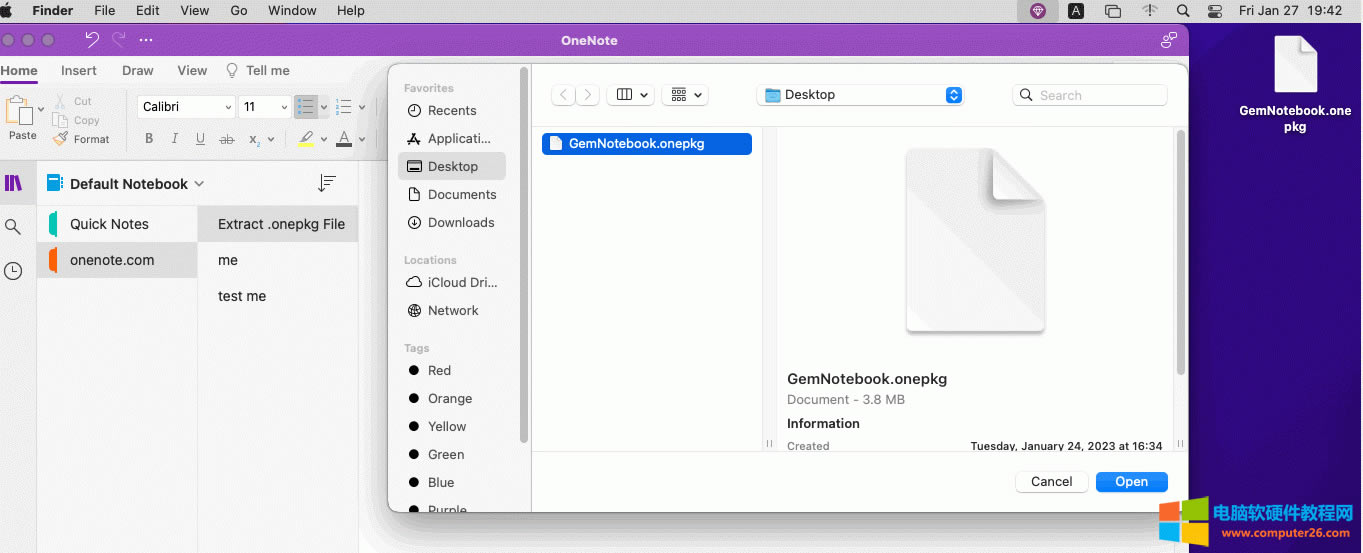Open the Window menu in menu bar
Image resolution: width=1363 pixels, height=553 pixels.
pyautogui.click(x=292, y=11)
